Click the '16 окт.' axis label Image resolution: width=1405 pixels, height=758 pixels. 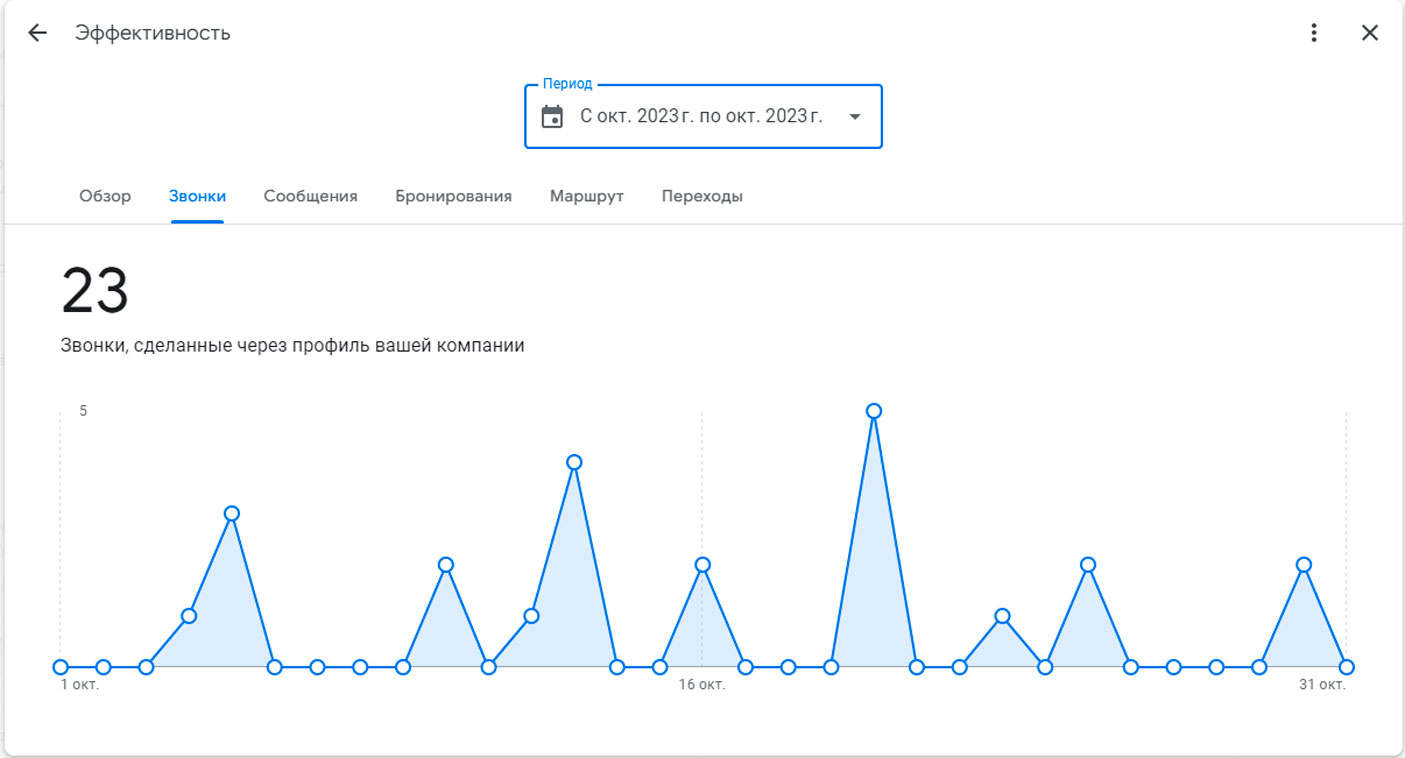(702, 685)
